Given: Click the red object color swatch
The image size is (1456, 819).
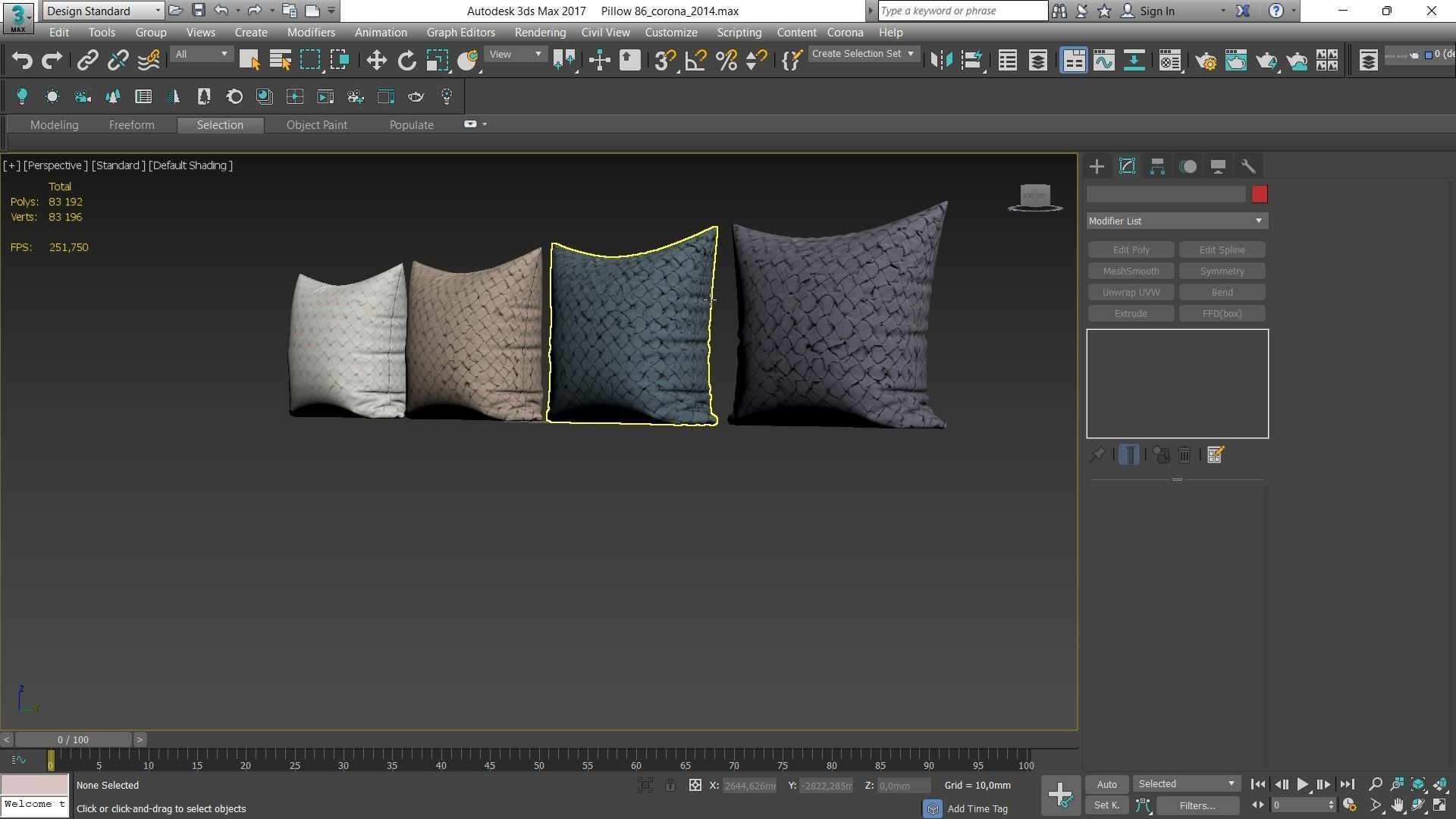Looking at the screenshot, I should click(1260, 195).
